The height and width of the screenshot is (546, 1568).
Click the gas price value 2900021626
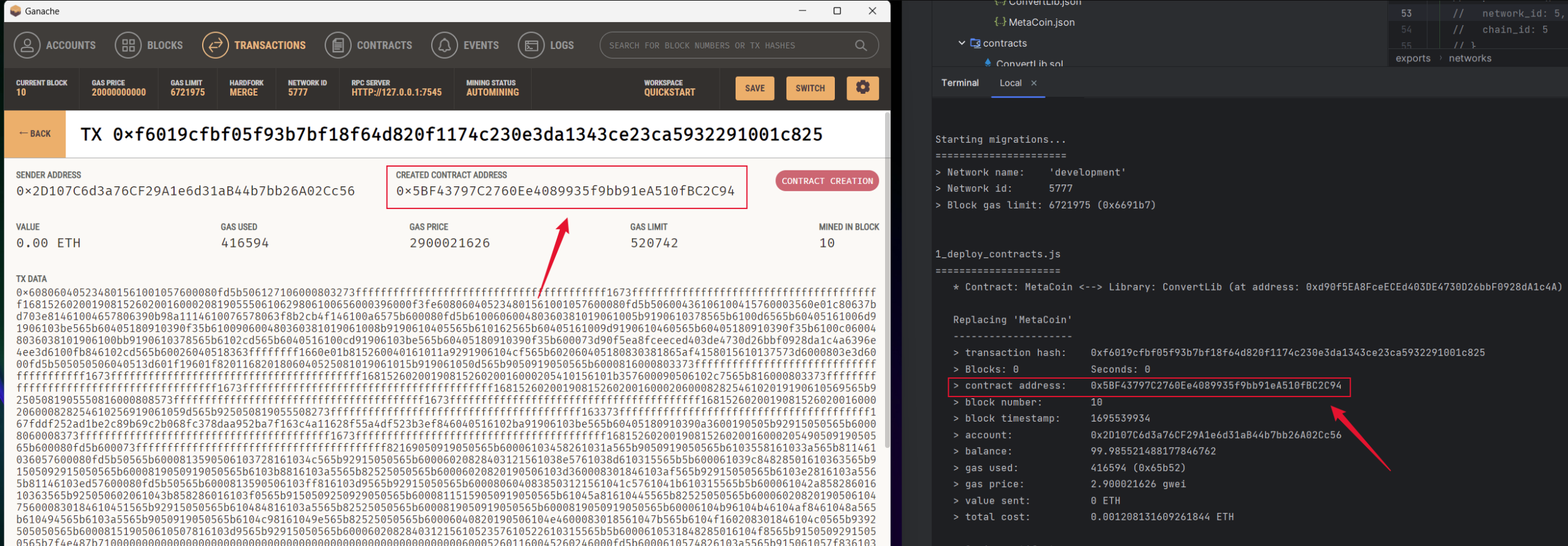[450, 243]
